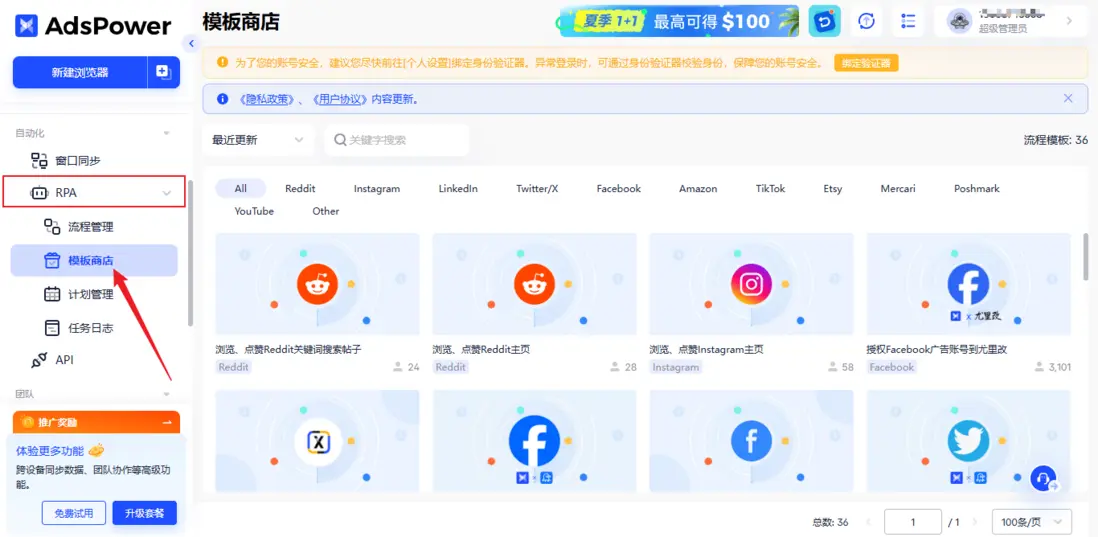
Task: Click the Instagram tag under its card
Action: point(676,367)
